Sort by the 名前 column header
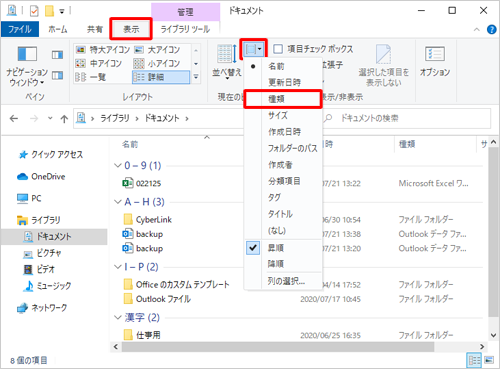Screen dimensions: 500x369 tap(130, 144)
